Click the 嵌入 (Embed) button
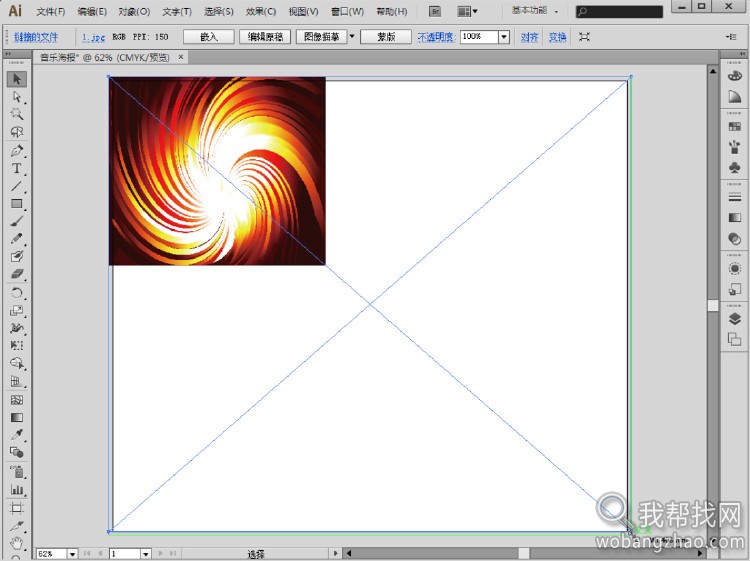The width and height of the screenshot is (750, 561). point(209,36)
